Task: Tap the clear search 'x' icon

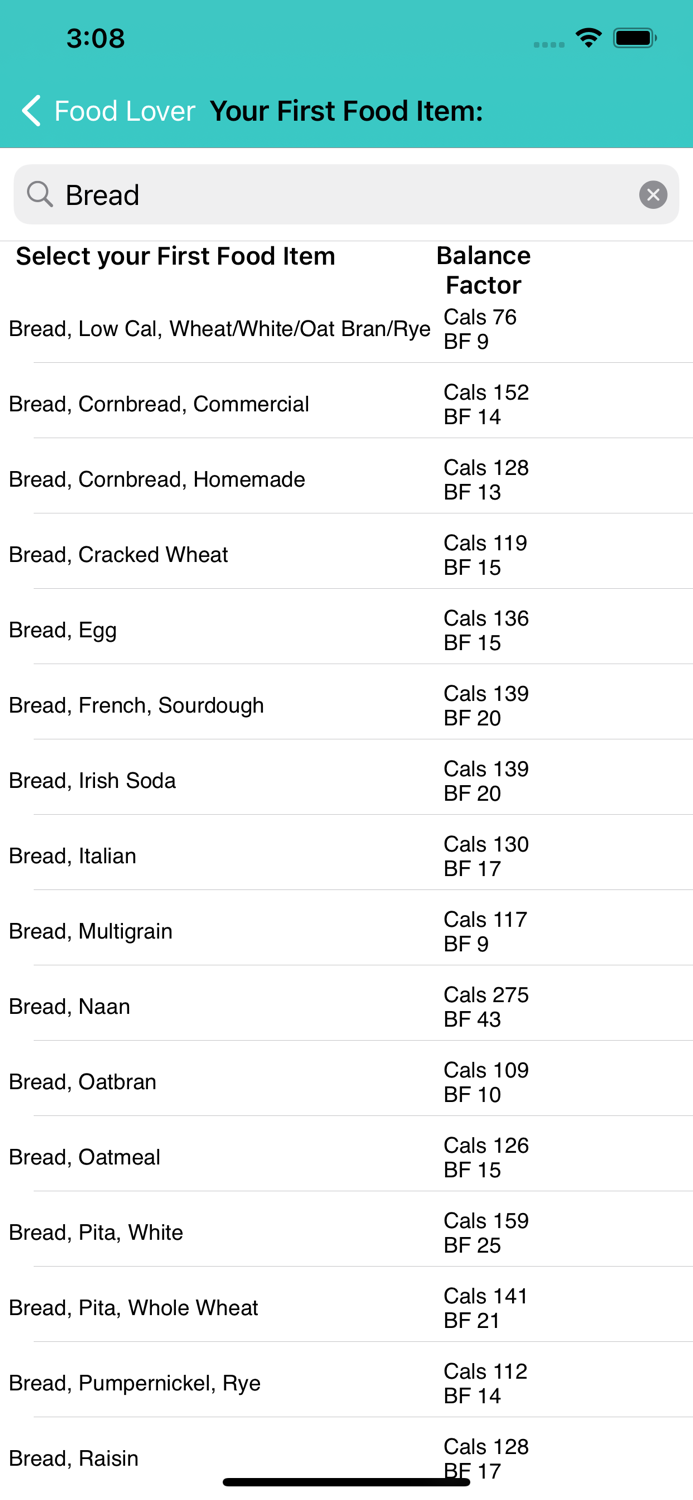Action: [x=652, y=194]
